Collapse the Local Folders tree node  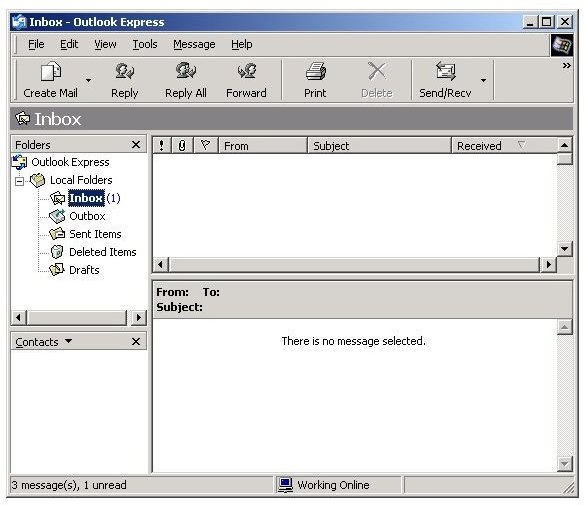pos(19,181)
